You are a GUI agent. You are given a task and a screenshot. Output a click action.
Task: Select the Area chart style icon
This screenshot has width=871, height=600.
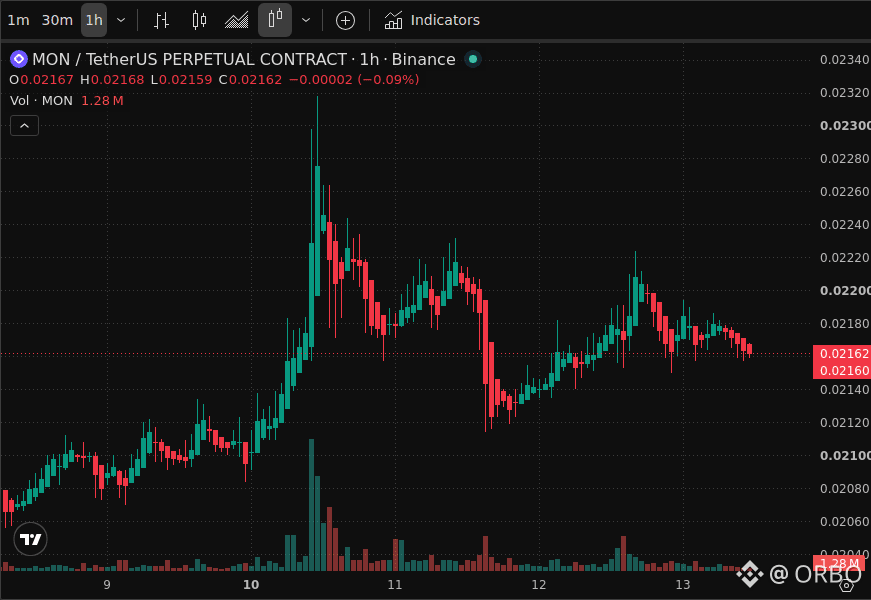pyautogui.click(x=236, y=21)
